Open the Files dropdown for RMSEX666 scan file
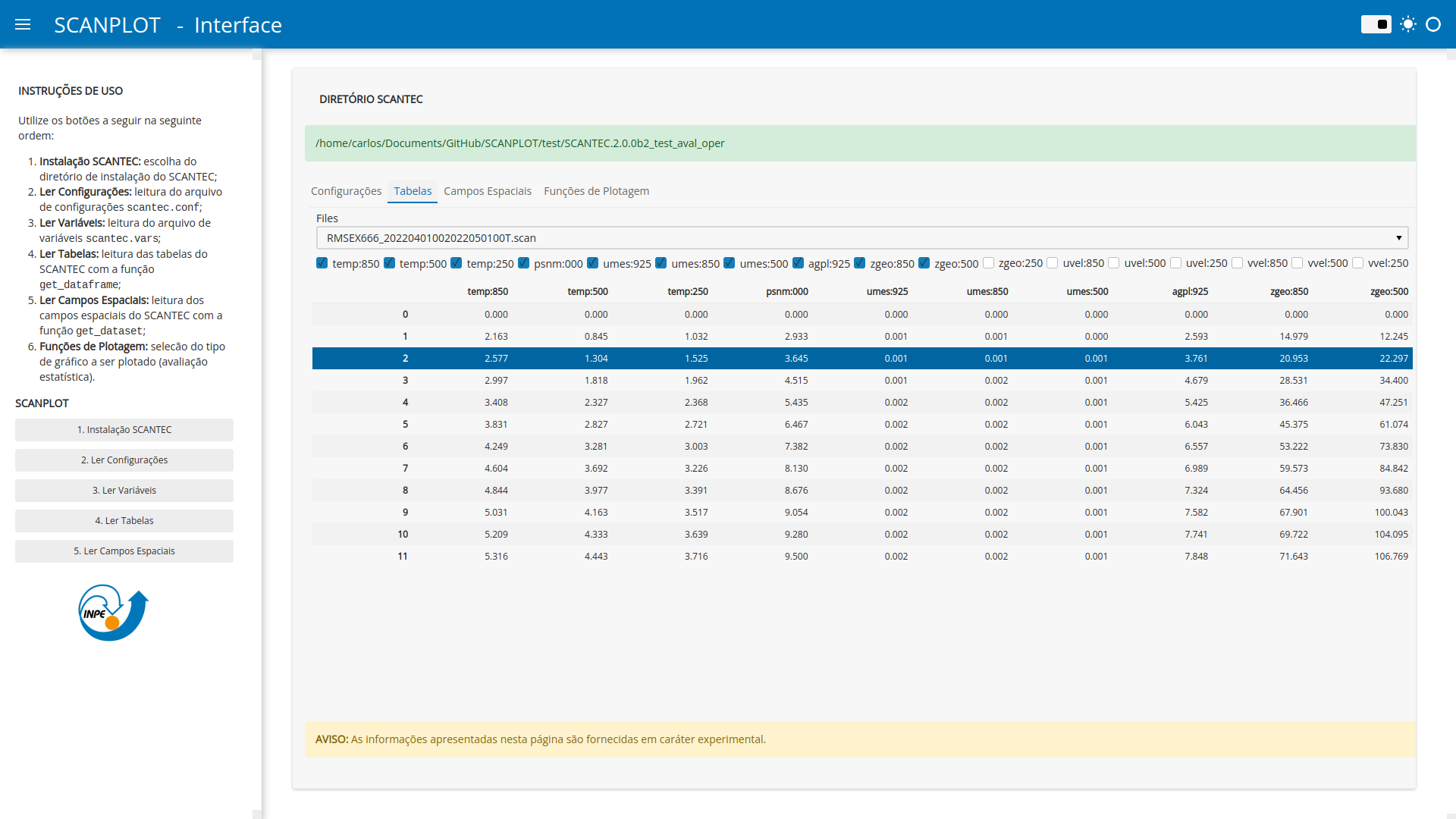The width and height of the screenshot is (1456, 819). 862,238
